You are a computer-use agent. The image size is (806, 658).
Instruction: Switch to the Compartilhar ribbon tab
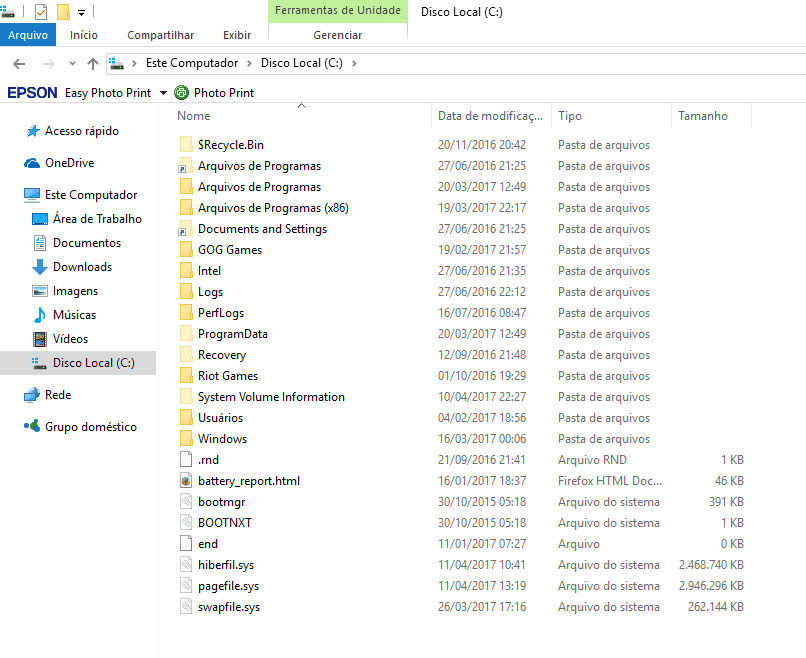pyautogui.click(x=160, y=35)
